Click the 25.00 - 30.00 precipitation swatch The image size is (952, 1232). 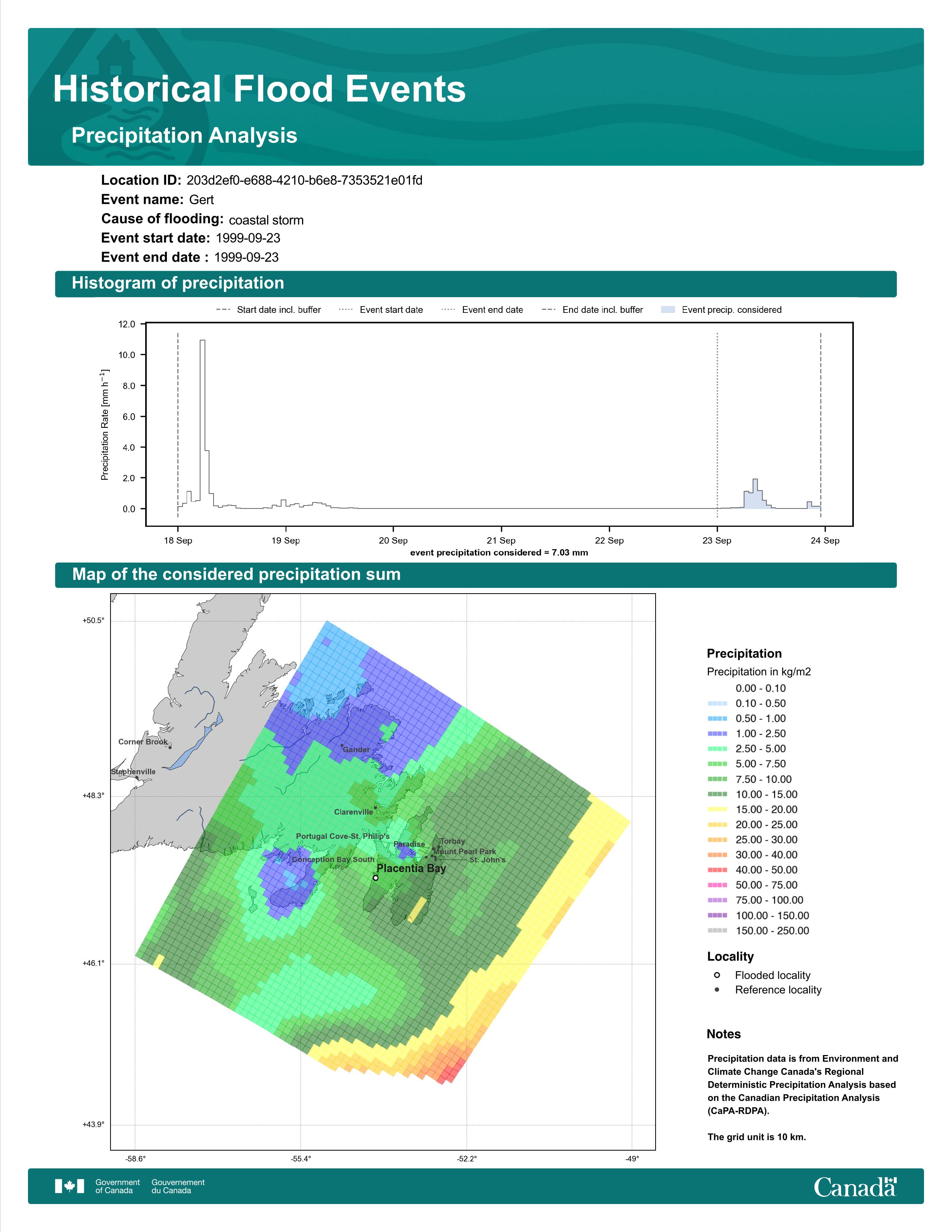718,840
